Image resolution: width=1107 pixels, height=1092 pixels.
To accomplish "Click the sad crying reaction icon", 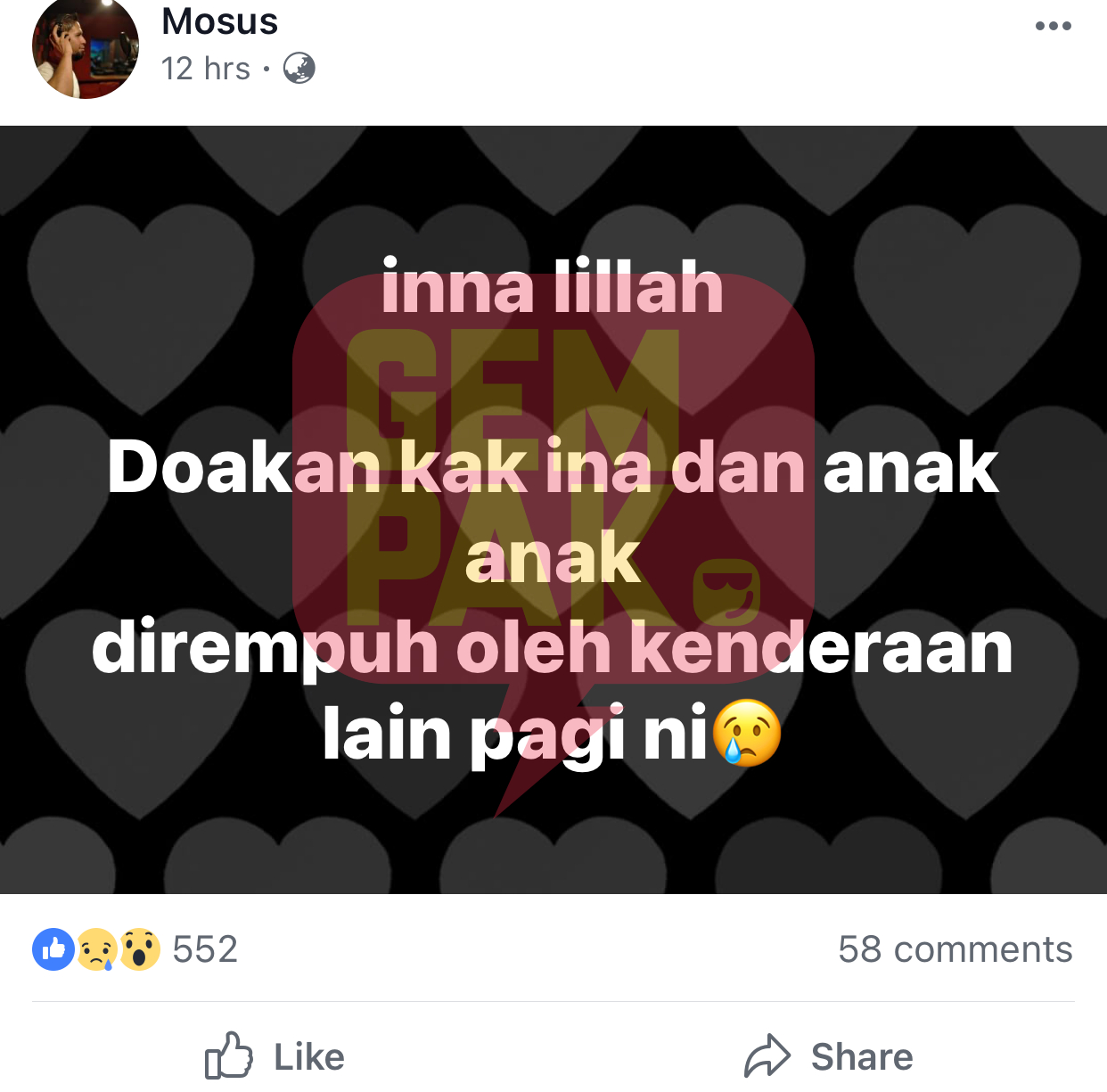I will pos(97,949).
